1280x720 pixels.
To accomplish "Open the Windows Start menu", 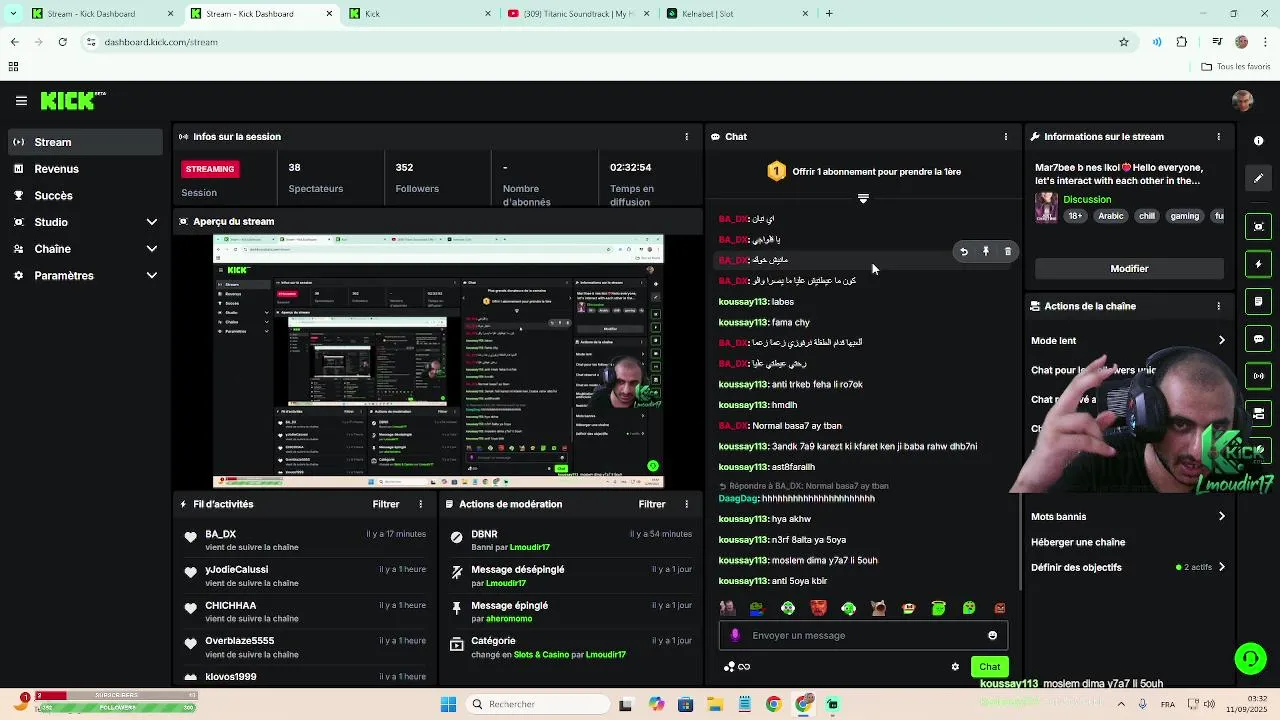I will tap(448, 705).
